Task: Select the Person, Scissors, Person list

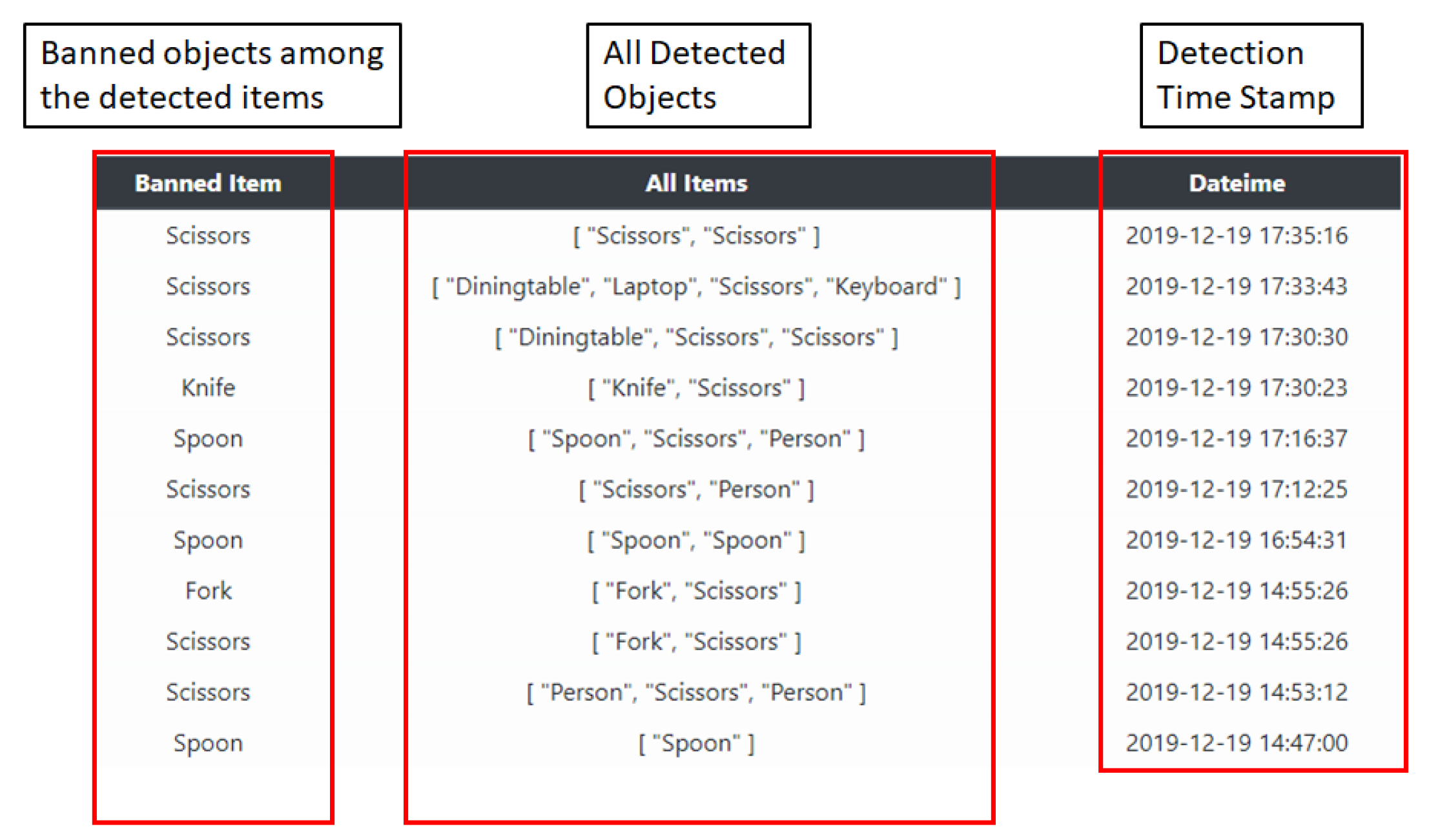Action: (x=696, y=693)
